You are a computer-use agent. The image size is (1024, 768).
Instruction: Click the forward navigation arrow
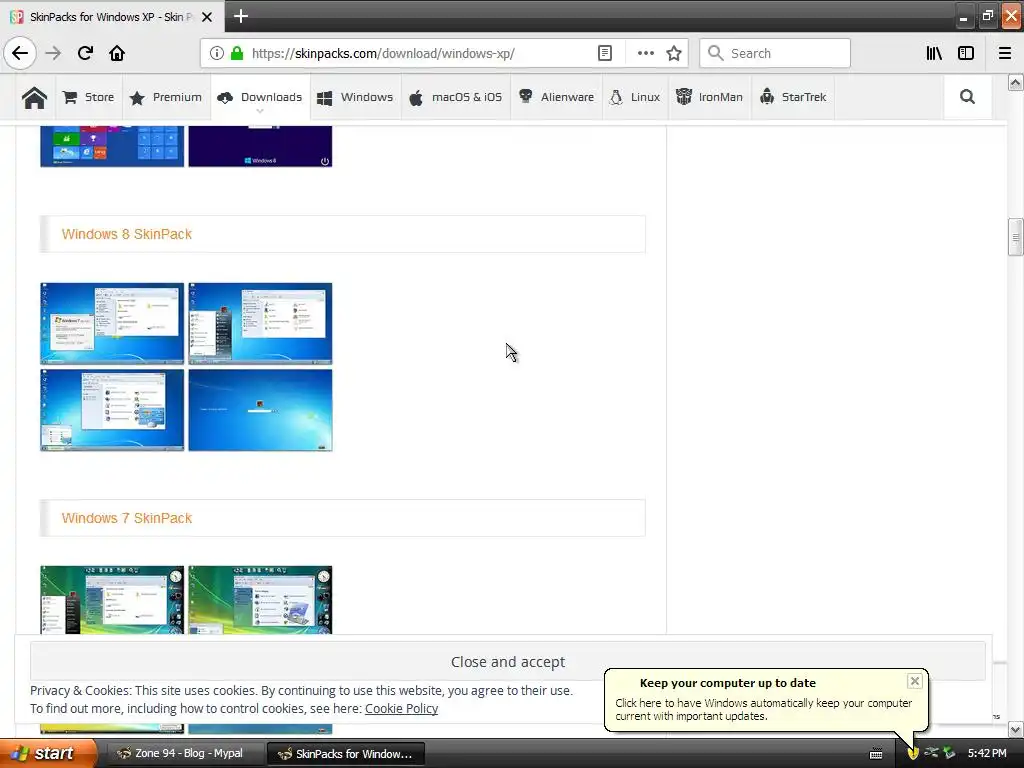[53, 53]
